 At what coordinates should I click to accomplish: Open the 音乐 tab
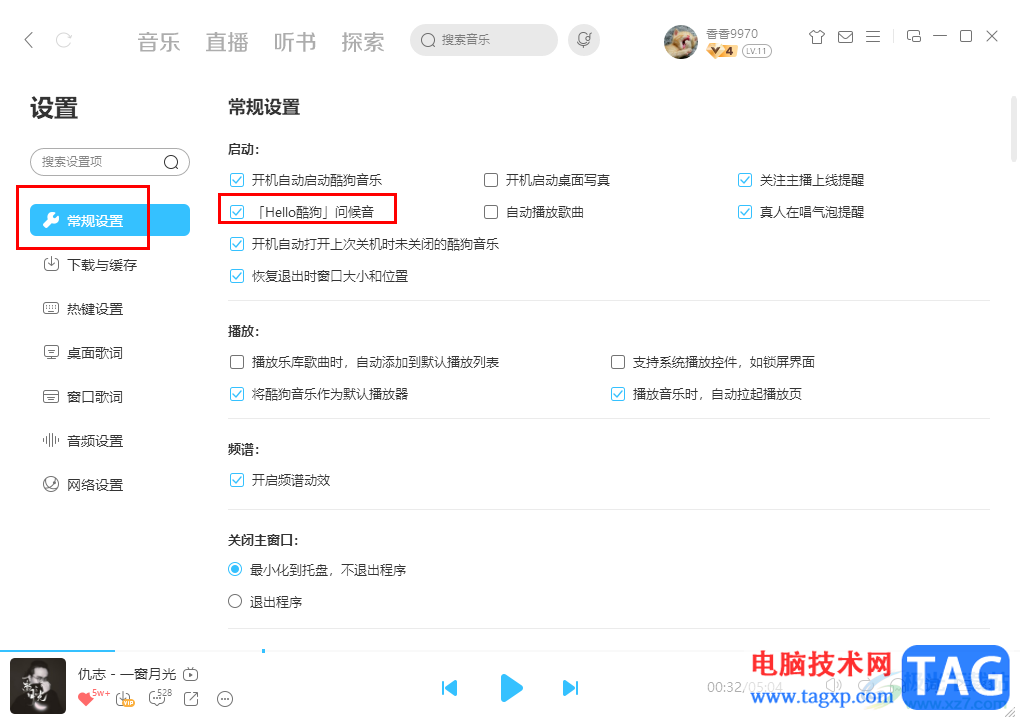tap(159, 42)
